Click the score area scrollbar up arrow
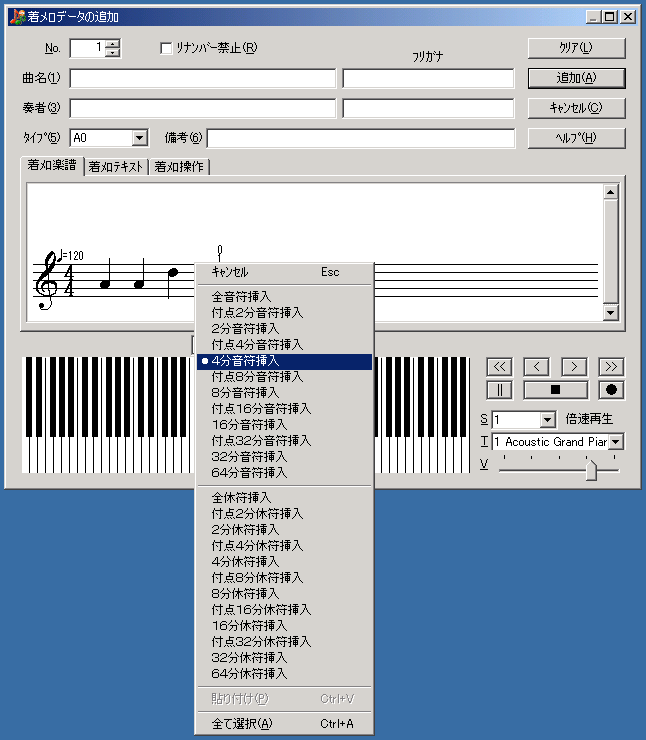This screenshot has height=740, width=646. tap(611, 192)
